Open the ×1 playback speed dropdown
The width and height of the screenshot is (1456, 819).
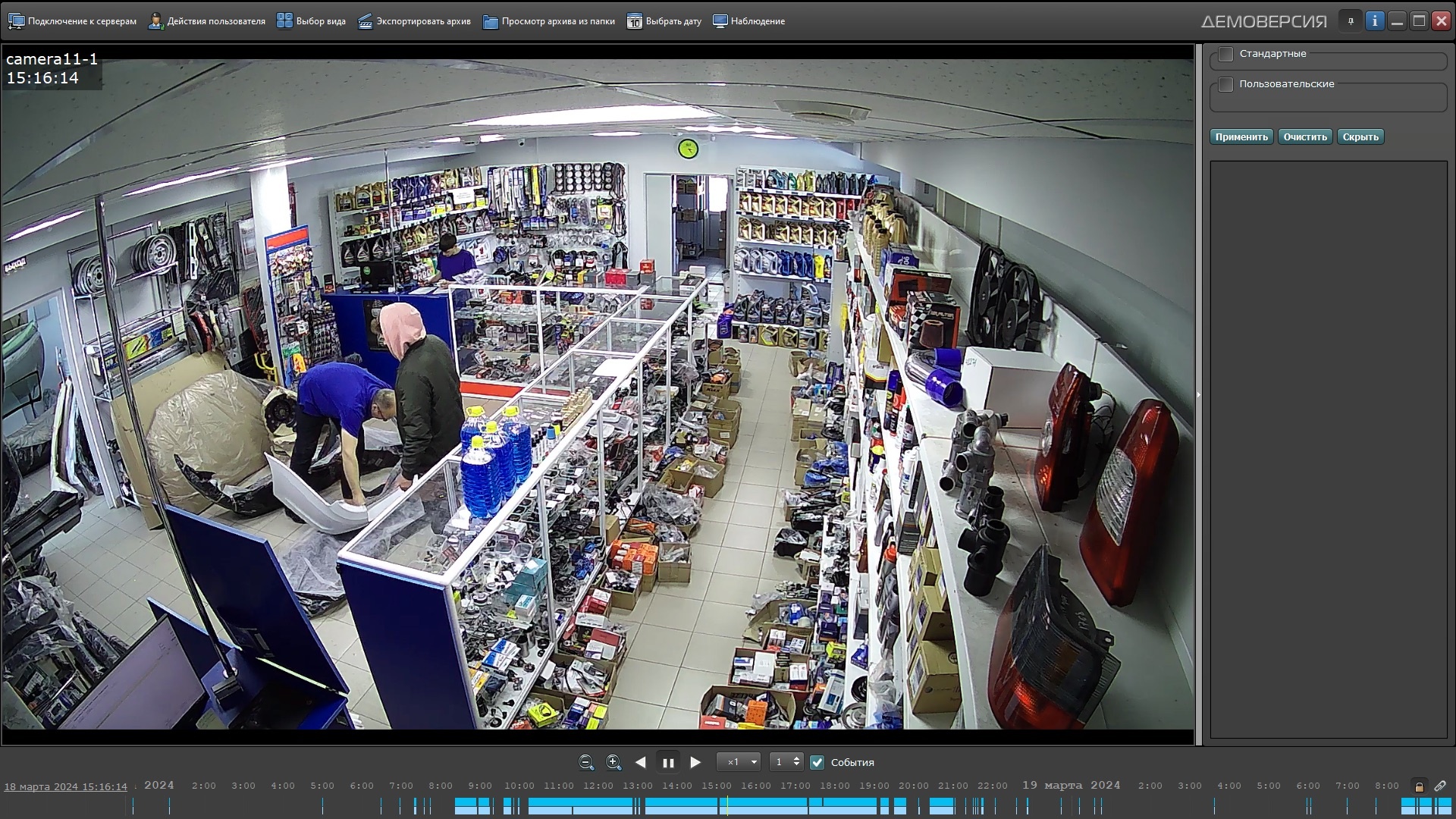point(739,762)
